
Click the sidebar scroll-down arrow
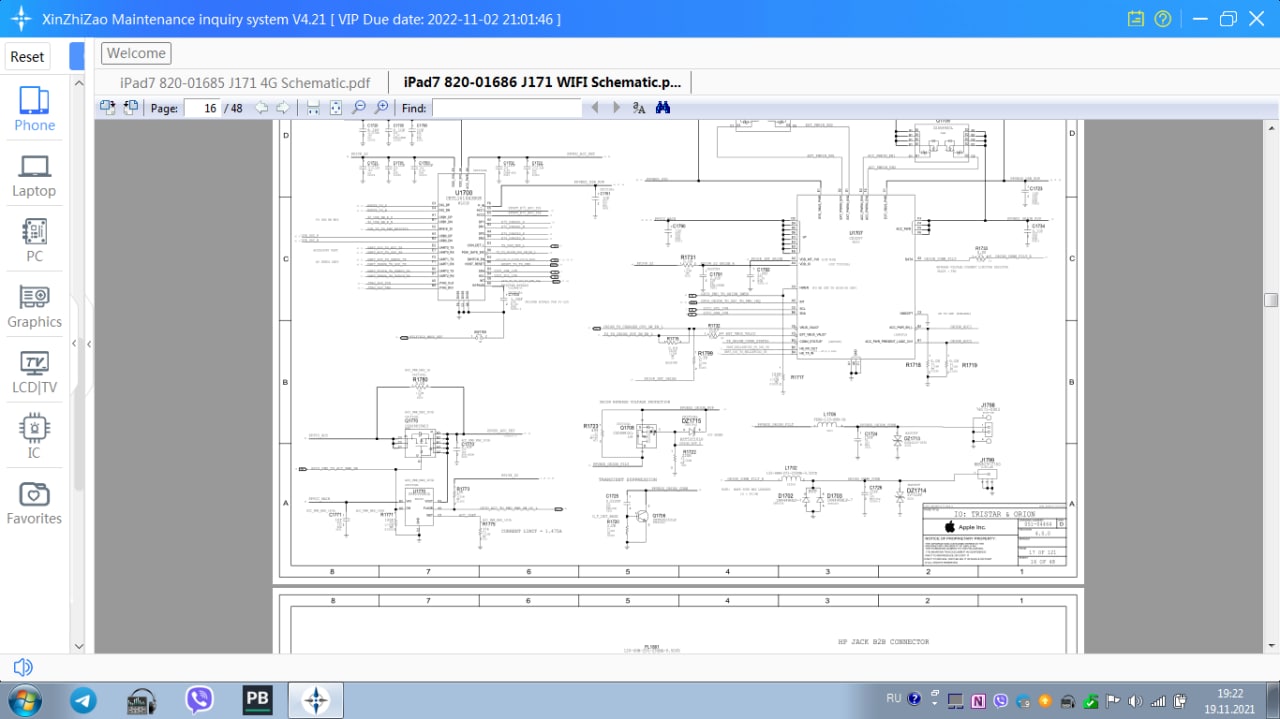coord(79,646)
